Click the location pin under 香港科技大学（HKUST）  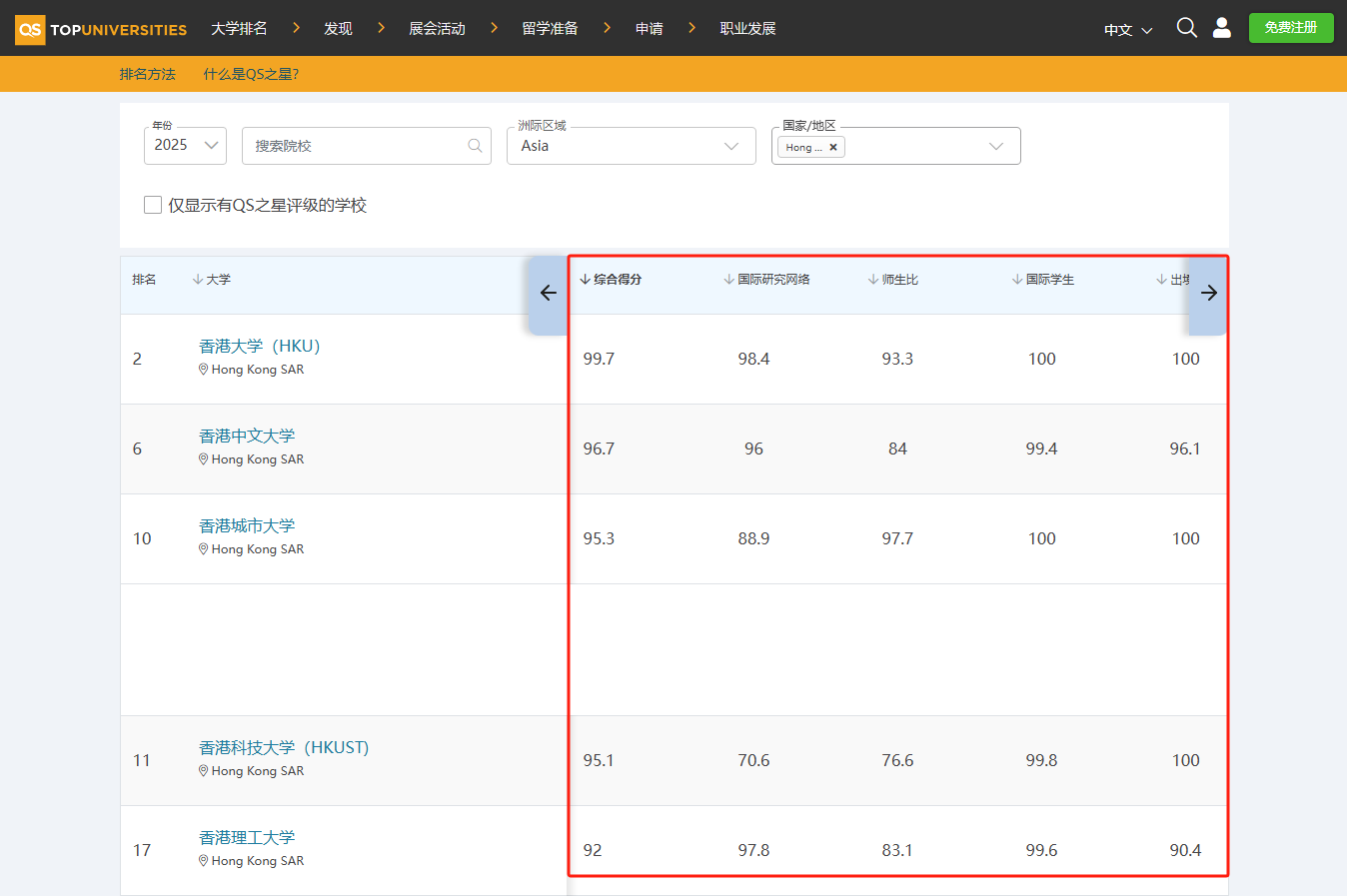pyautogui.click(x=204, y=771)
